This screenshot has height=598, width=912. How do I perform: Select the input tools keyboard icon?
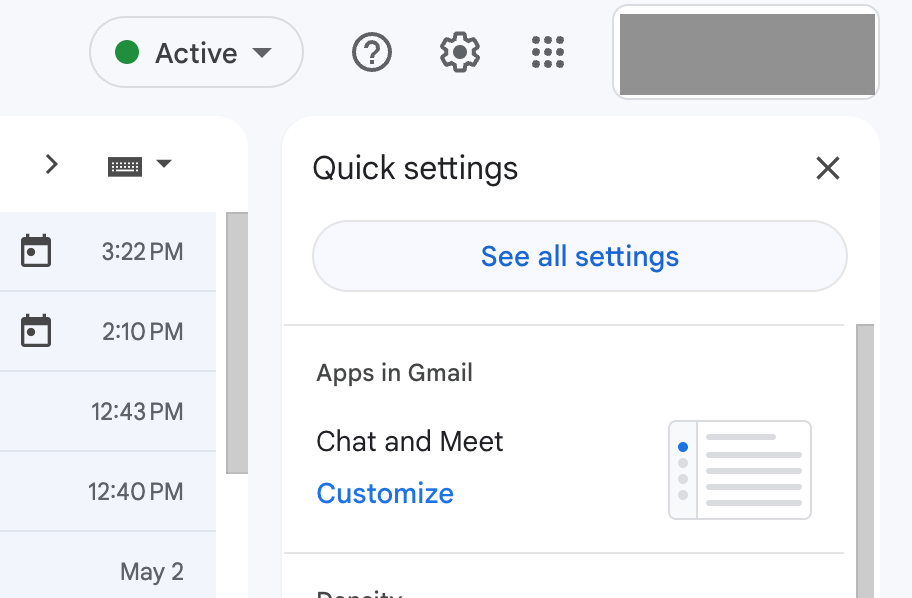point(123,163)
